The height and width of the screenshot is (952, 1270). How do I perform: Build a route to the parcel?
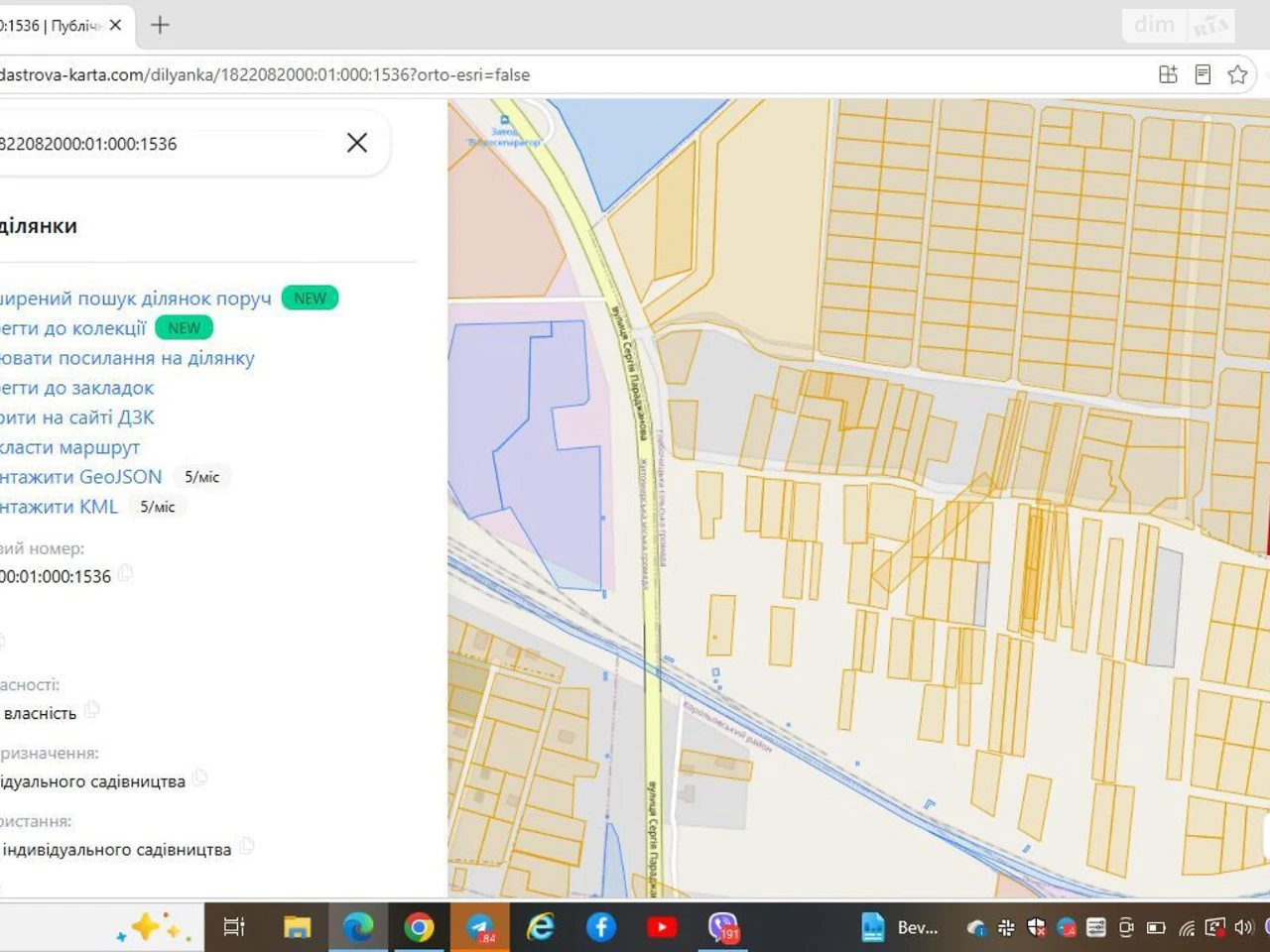pyautogui.click(x=69, y=447)
